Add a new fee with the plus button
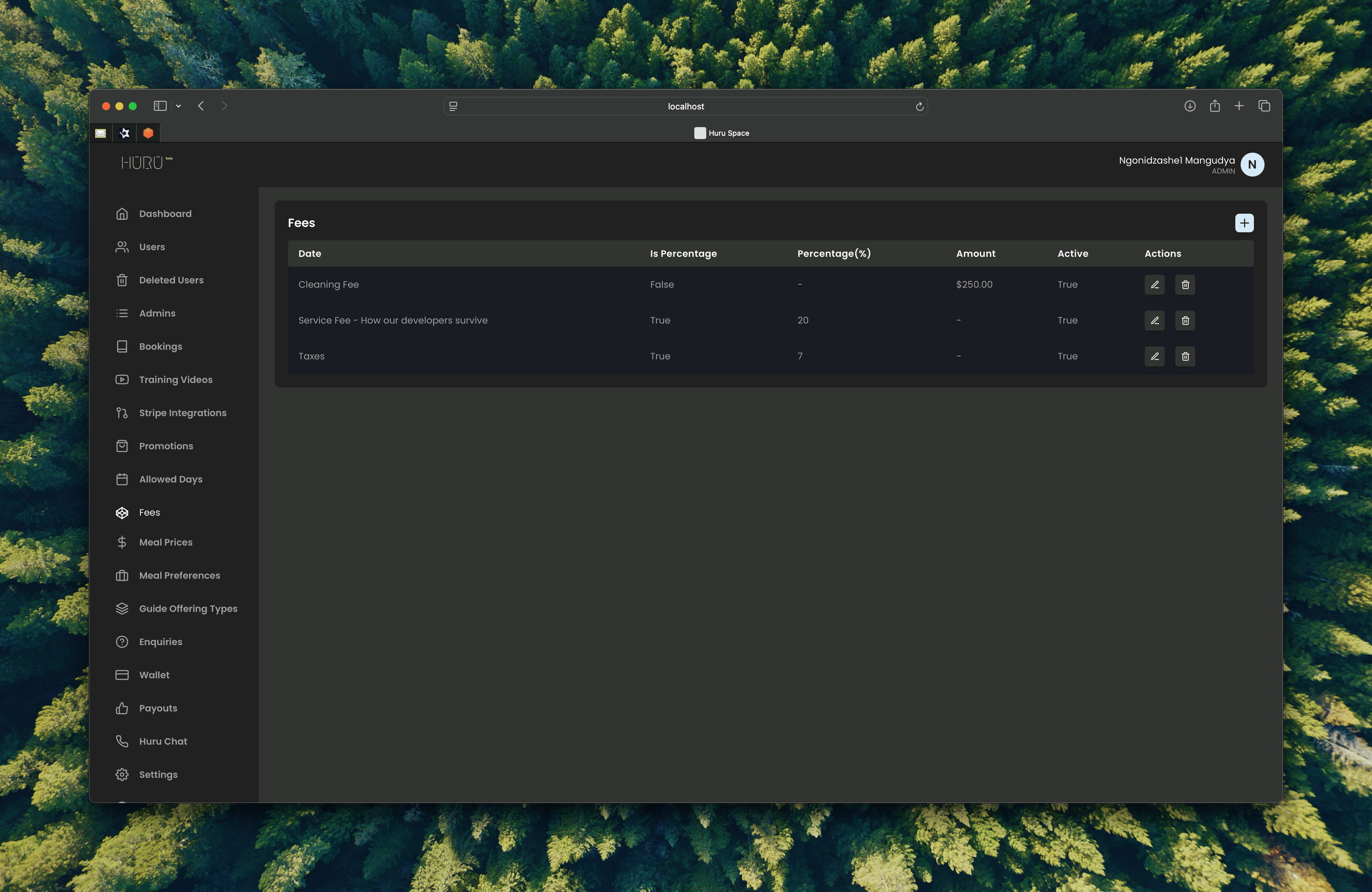Image resolution: width=1372 pixels, height=892 pixels. pos(1245,223)
